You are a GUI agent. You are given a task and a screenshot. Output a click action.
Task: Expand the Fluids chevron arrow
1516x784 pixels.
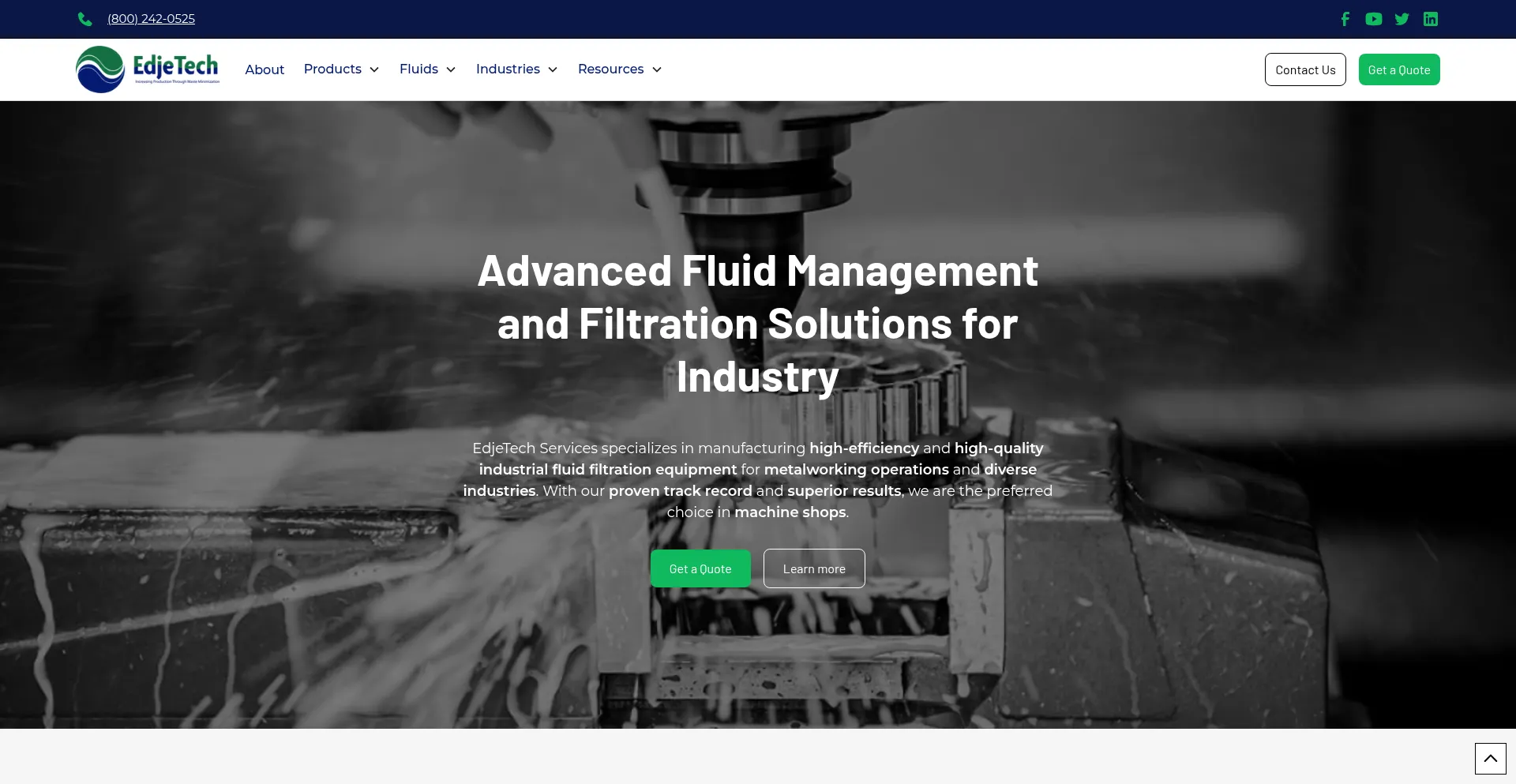pos(451,69)
